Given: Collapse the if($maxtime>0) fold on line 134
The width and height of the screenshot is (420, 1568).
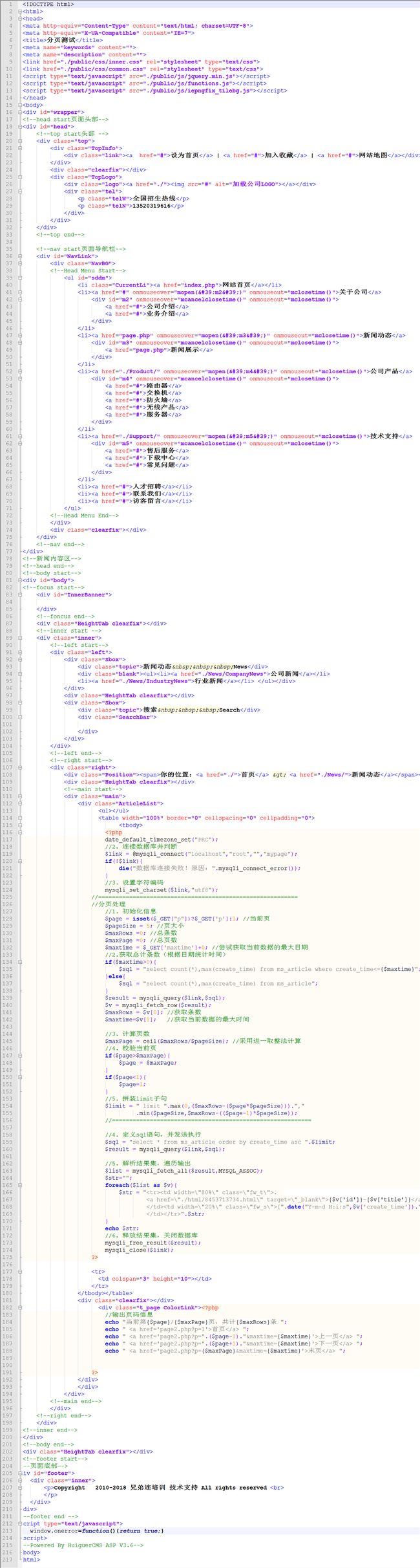Looking at the screenshot, I should coord(20,962).
